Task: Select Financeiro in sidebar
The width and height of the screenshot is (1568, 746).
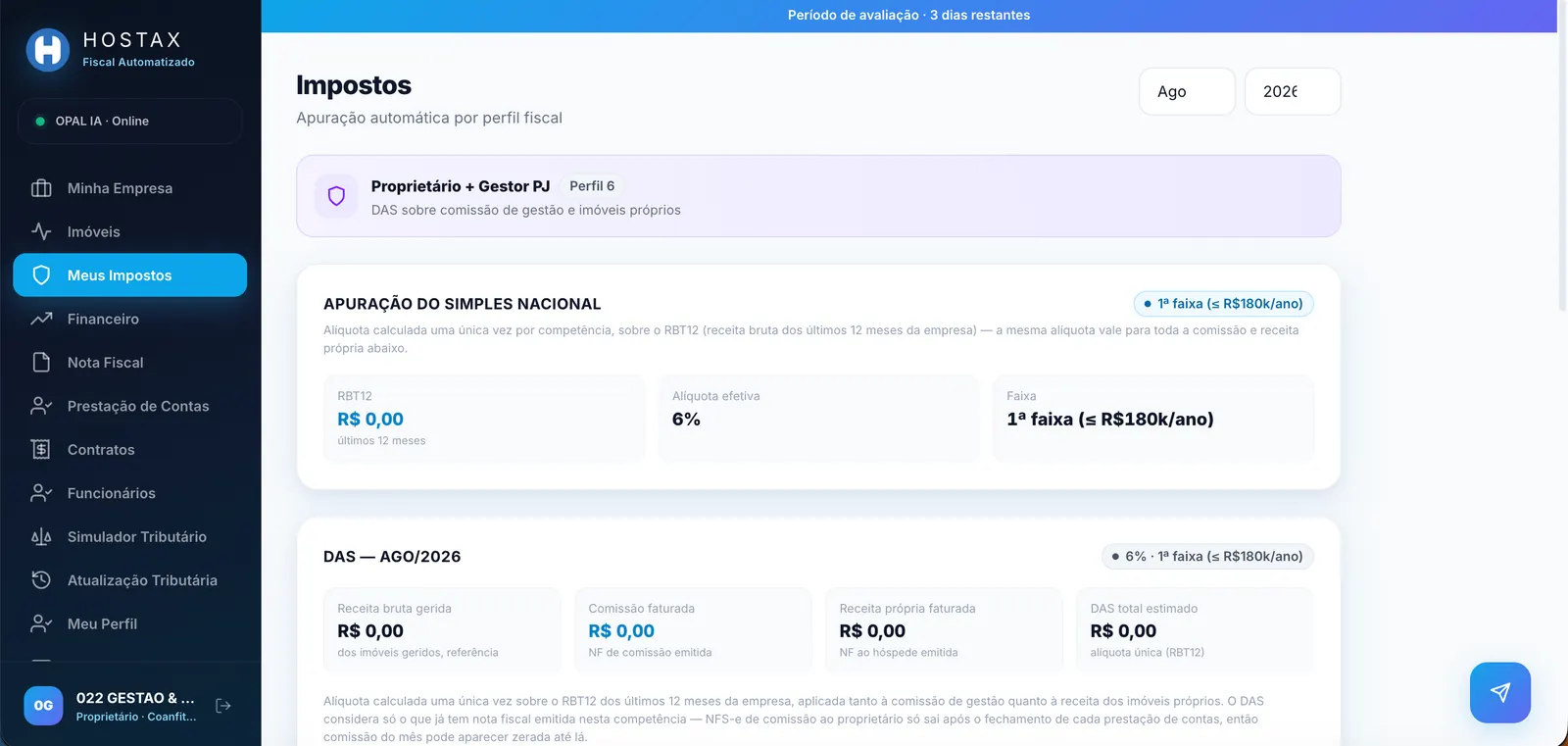Action: tap(129, 319)
